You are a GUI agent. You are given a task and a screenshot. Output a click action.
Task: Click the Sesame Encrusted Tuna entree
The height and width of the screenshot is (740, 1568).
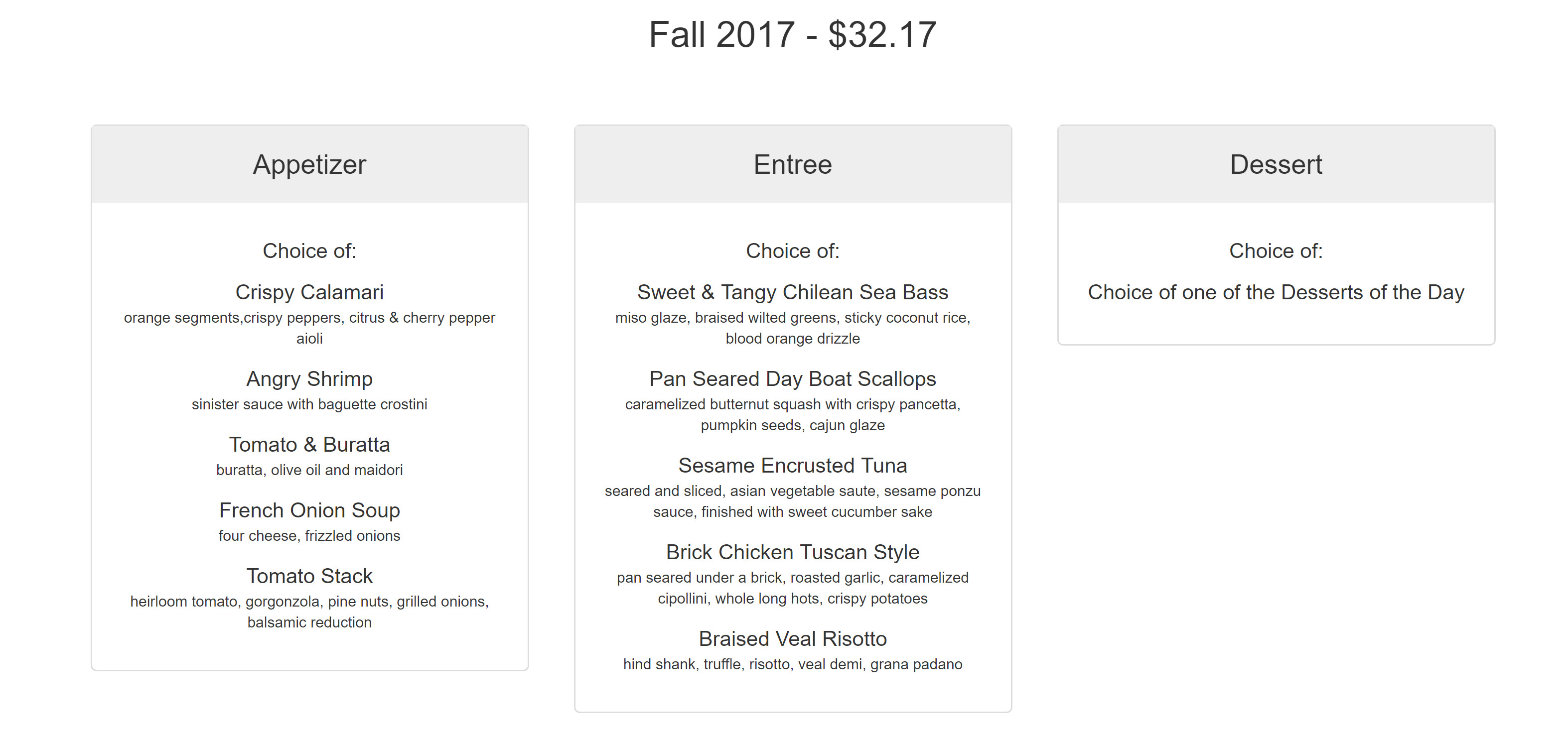pos(793,466)
